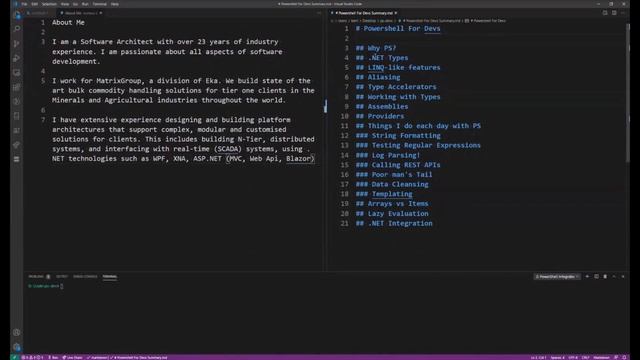Open the Search view in activity bar
This screenshot has height=360, width=640.
pyautogui.click(x=17, y=29)
